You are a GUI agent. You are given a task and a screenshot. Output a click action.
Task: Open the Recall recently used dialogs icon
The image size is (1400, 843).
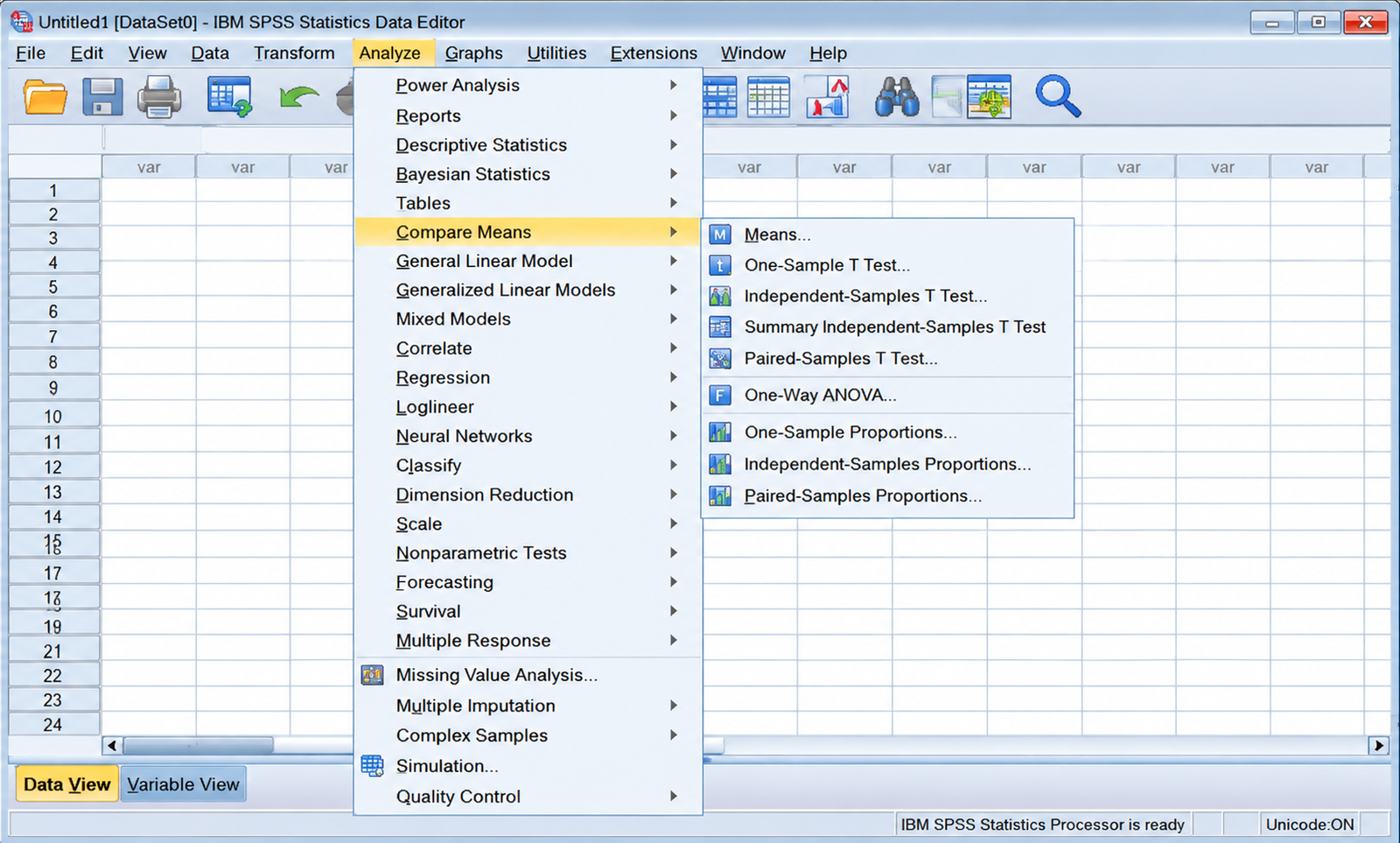coord(230,96)
